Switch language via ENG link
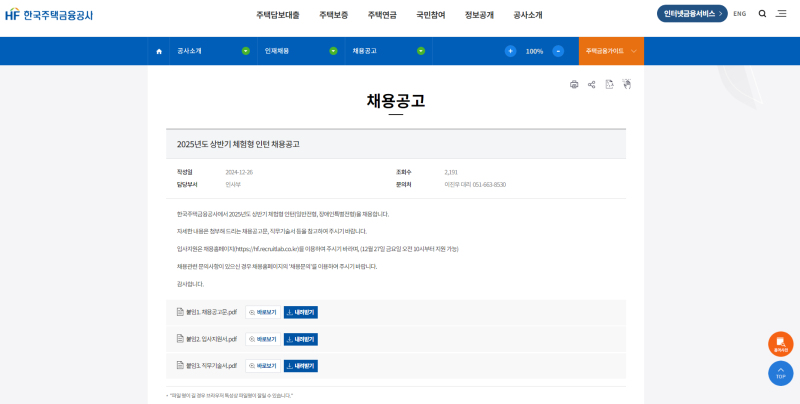800x404 pixels. 739,14
